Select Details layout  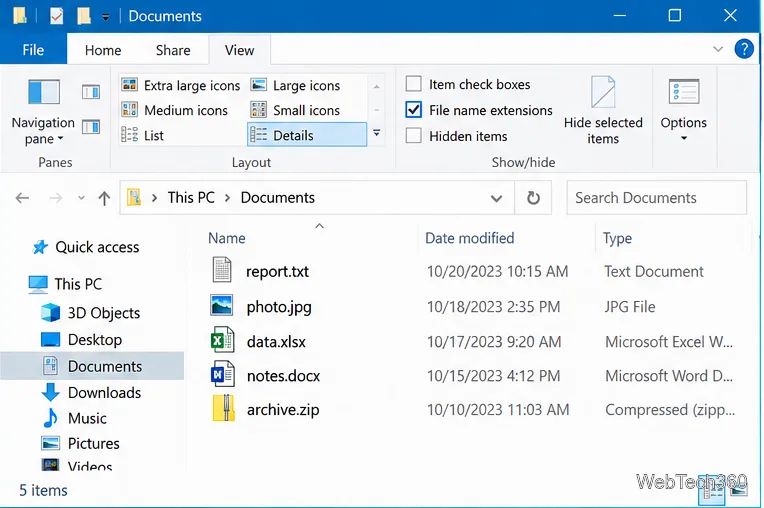[x=307, y=134]
